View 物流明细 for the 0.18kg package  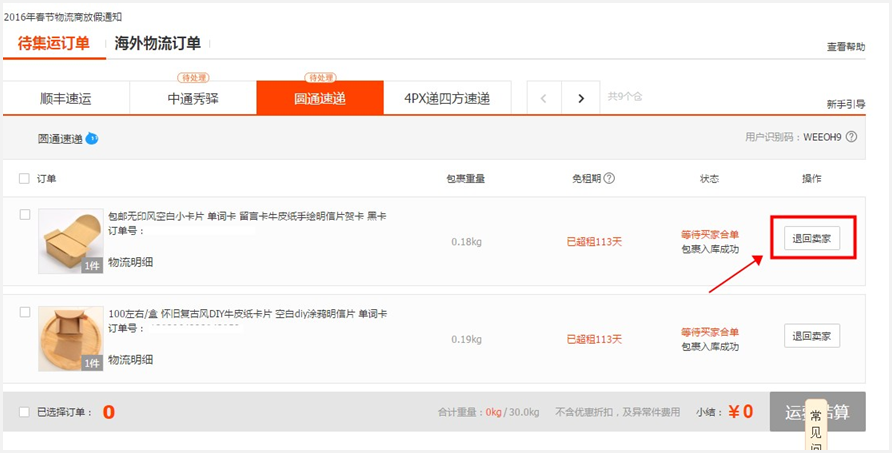(131, 262)
